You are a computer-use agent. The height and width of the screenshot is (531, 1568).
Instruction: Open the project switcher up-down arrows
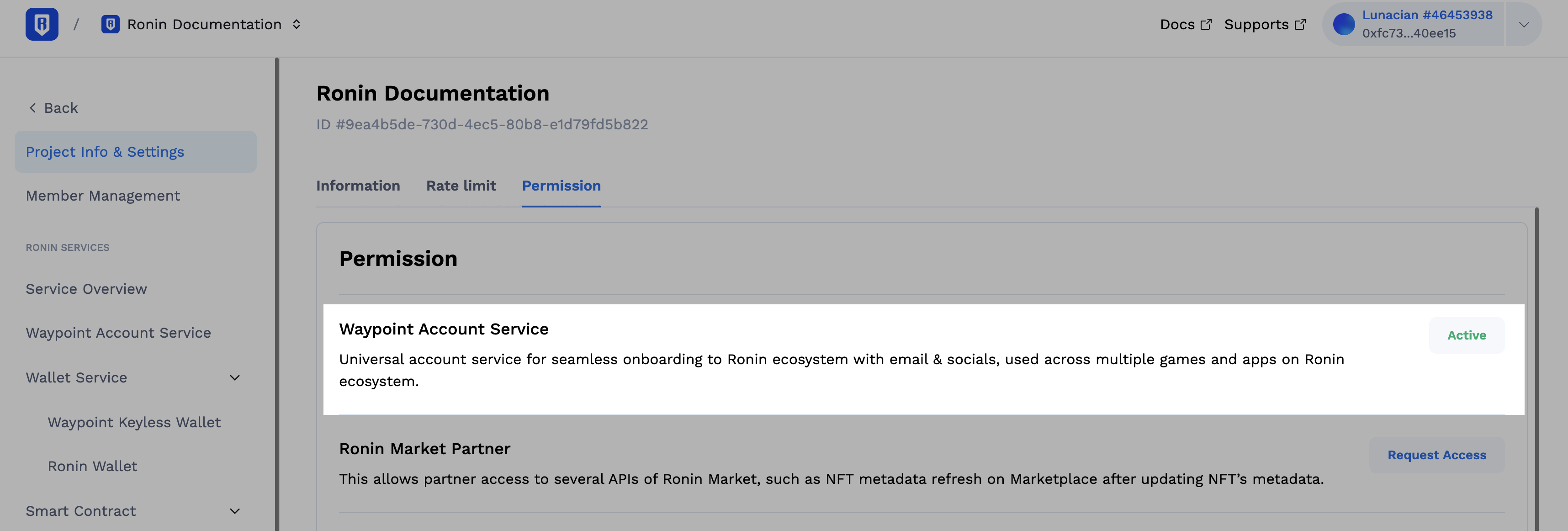[297, 24]
